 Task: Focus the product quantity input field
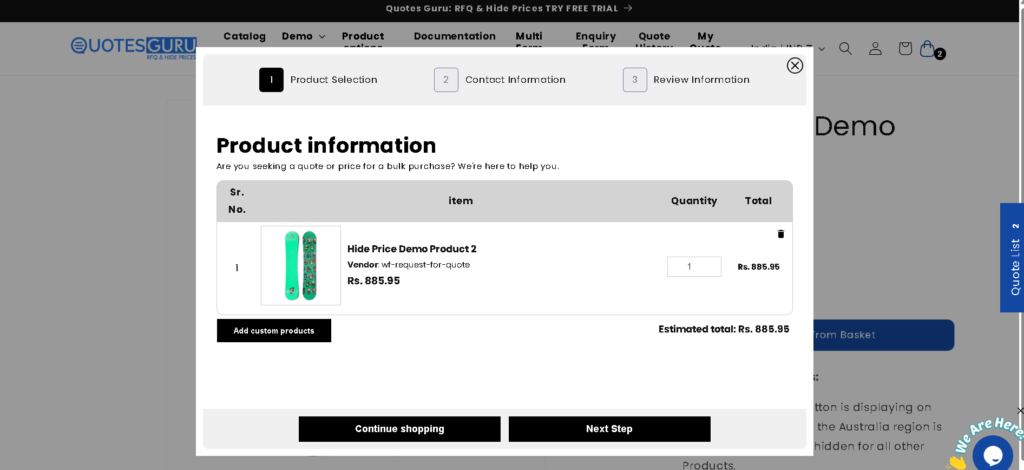point(694,267)
